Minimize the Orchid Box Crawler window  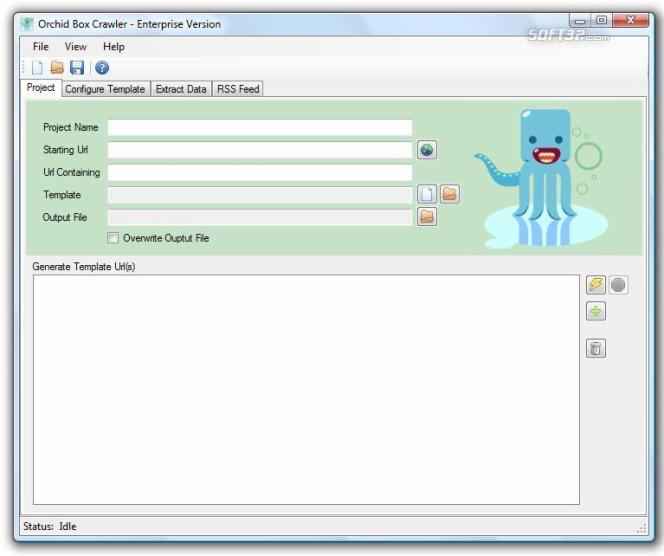[580, 20]
